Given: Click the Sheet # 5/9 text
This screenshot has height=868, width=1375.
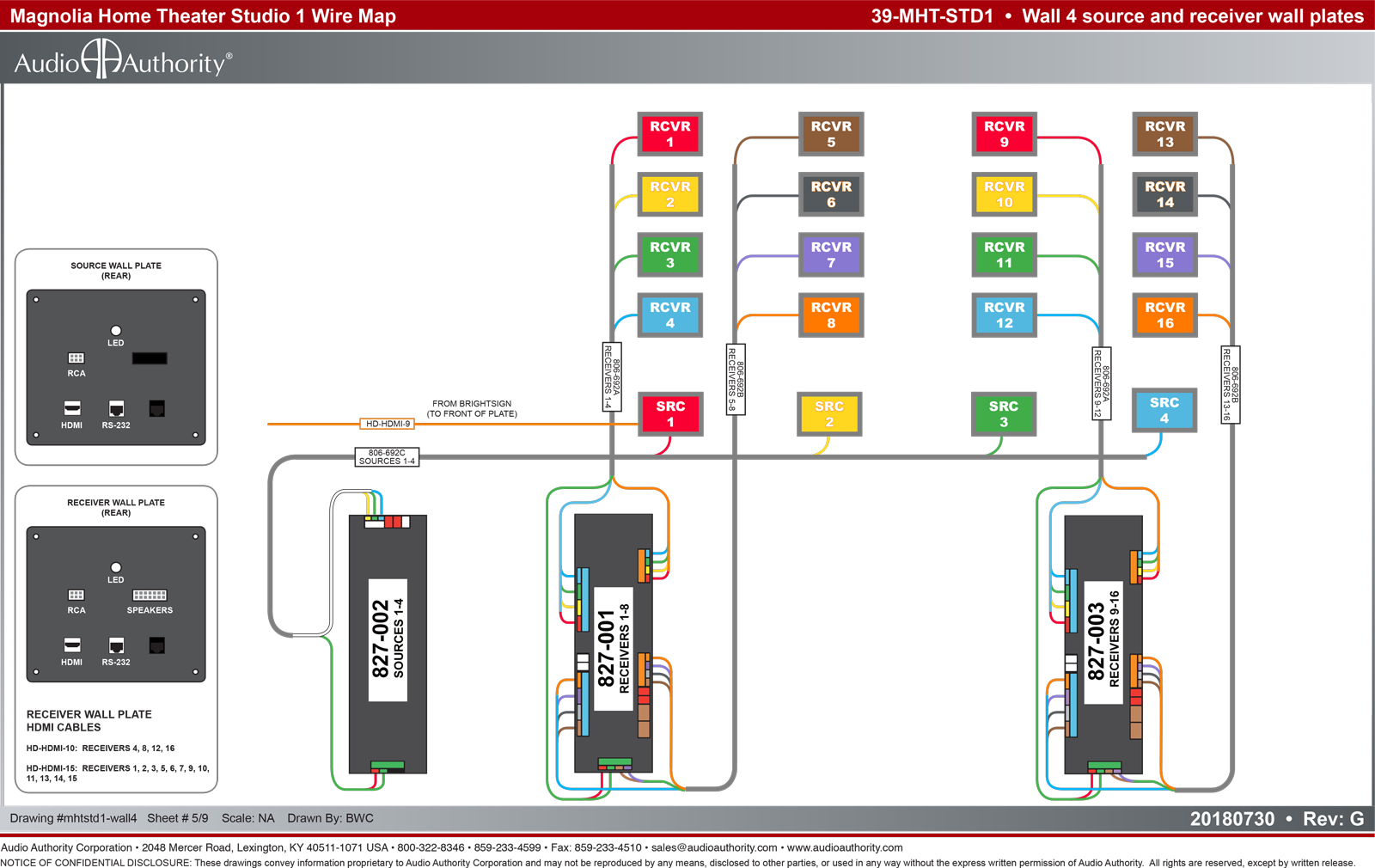Looking at the screenshot, I should point(178,818).
